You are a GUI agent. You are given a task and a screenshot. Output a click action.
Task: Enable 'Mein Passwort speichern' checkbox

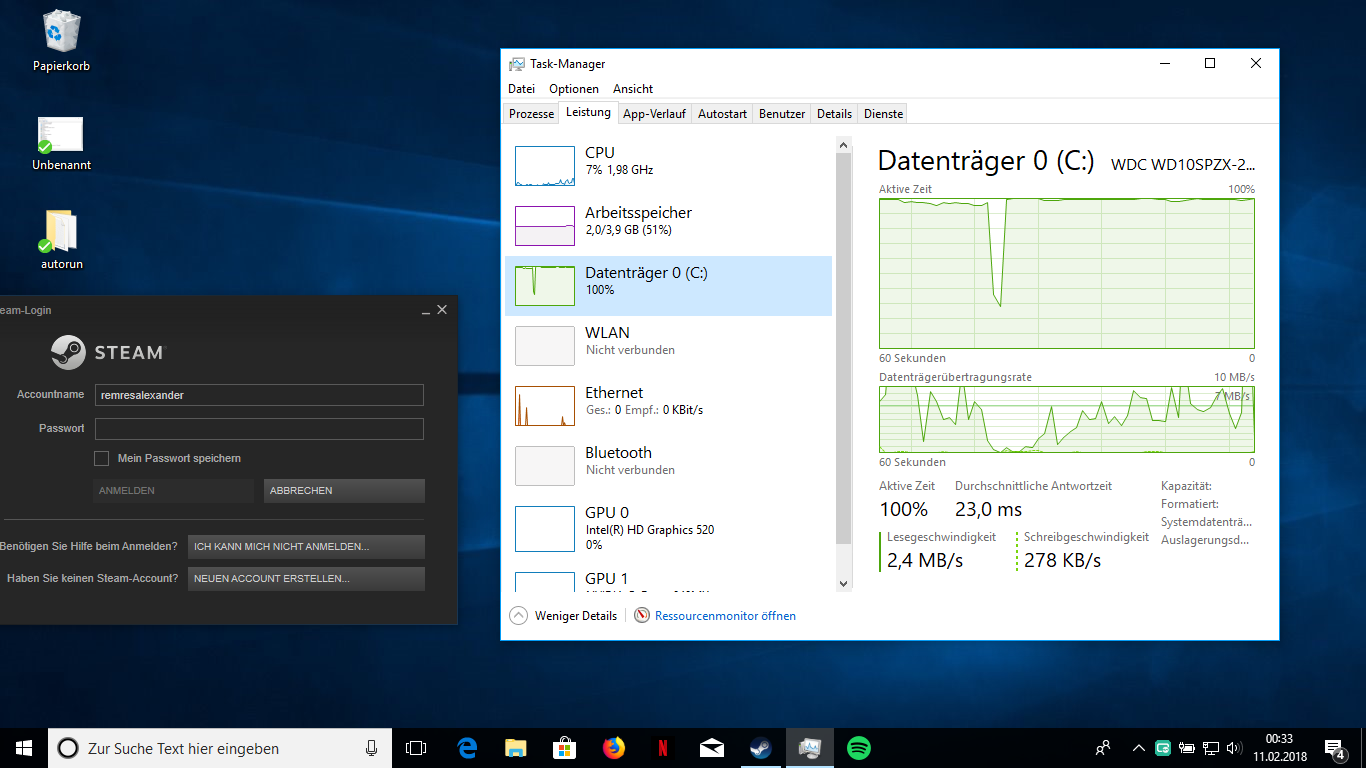[x=101, y=458]
